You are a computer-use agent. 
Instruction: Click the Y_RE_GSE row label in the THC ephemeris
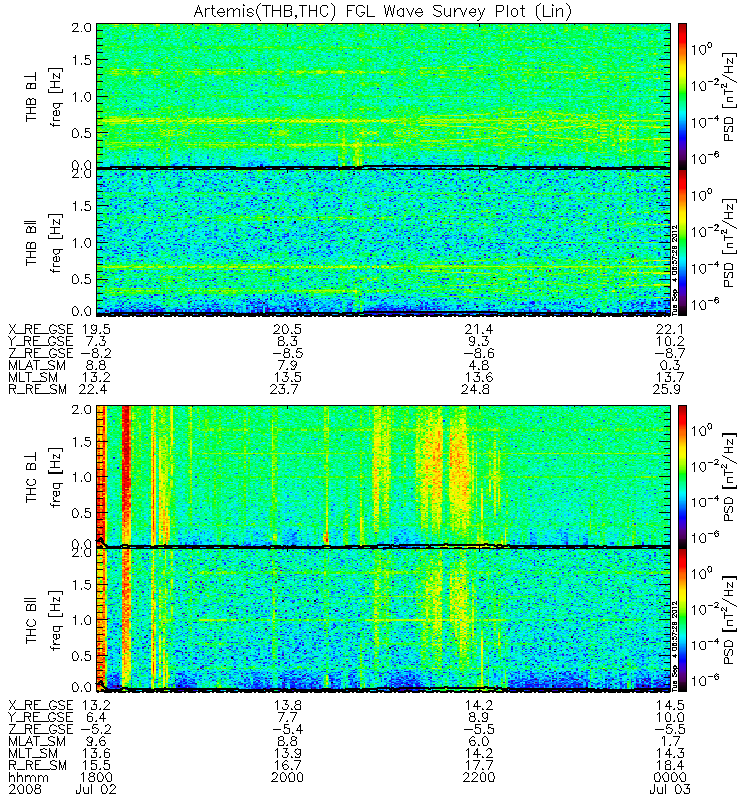[x=41, y=717]
